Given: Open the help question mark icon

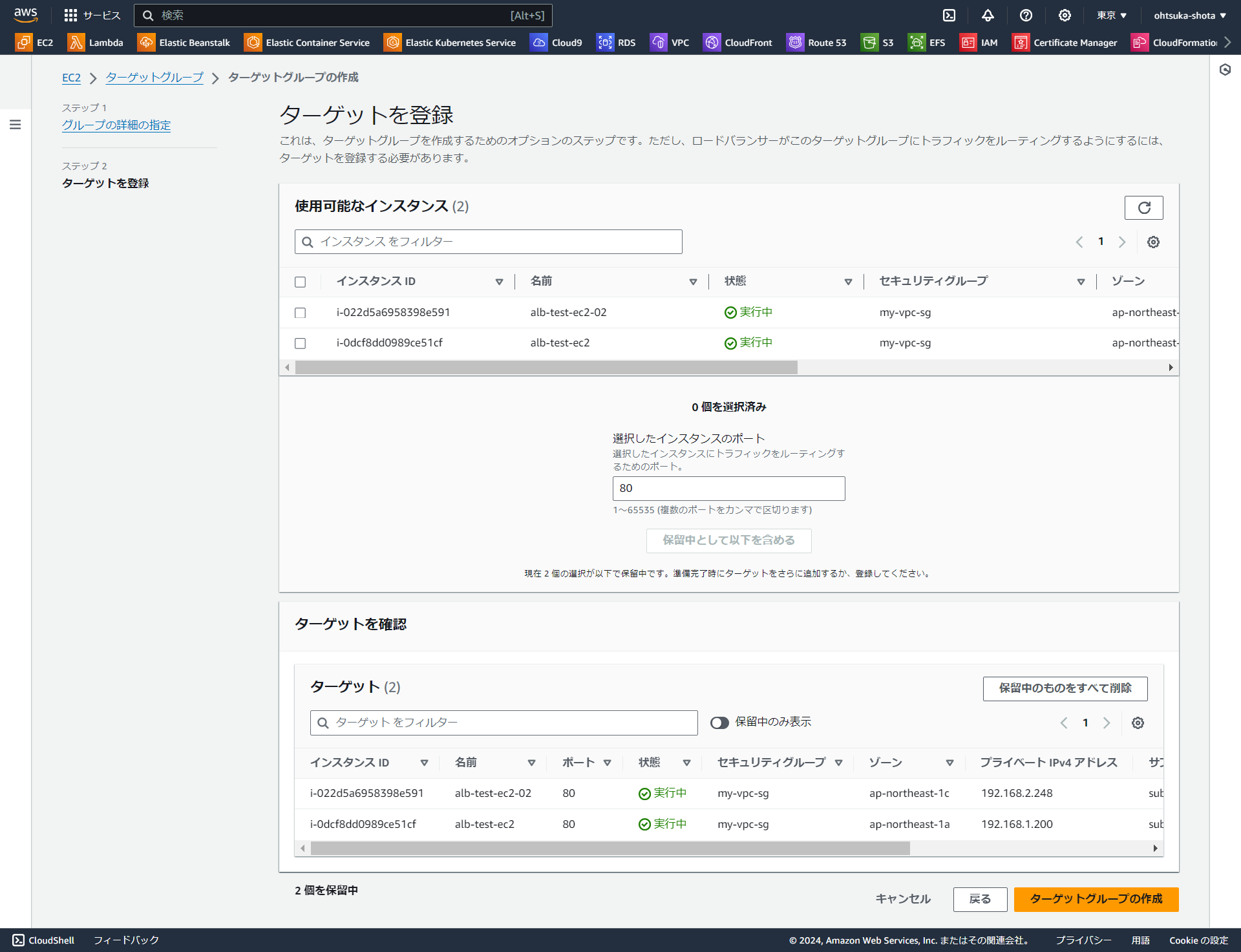Looking at the screenshot, I should click(1026, 15).
